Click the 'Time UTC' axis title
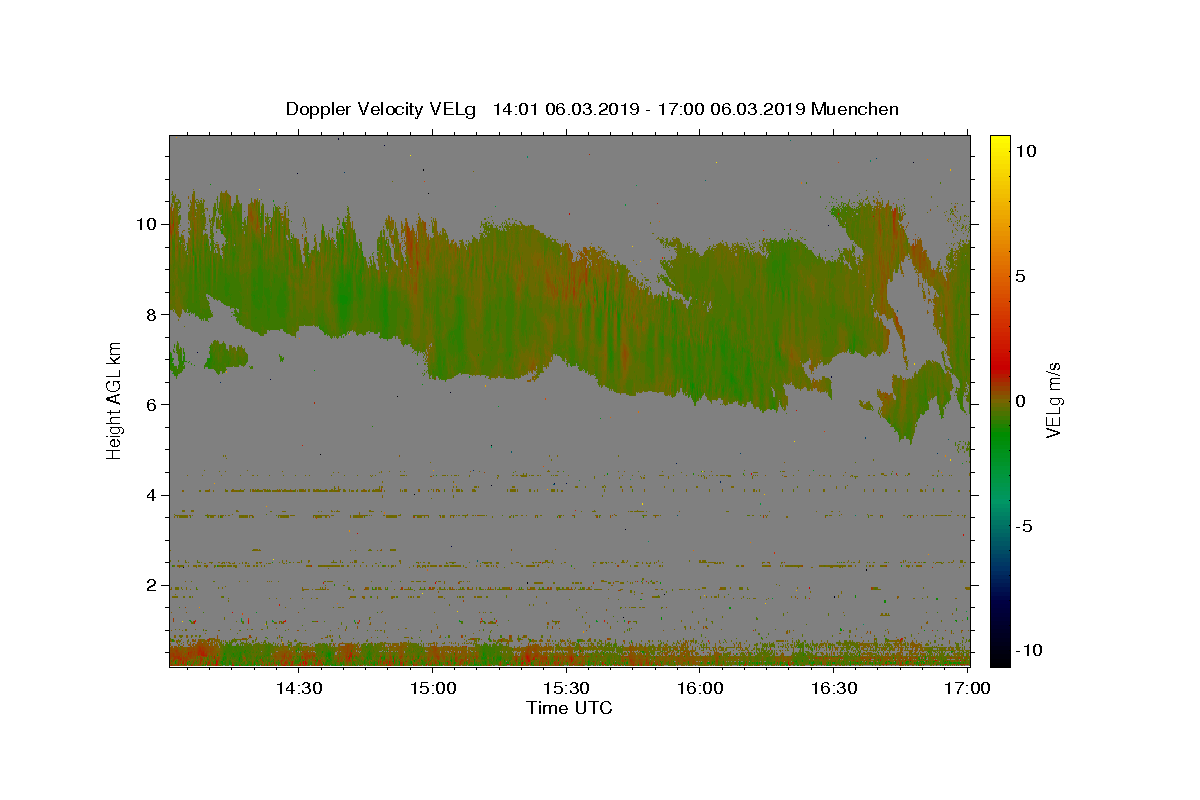Screen dimensions: 1200x800 click(569, 708)
